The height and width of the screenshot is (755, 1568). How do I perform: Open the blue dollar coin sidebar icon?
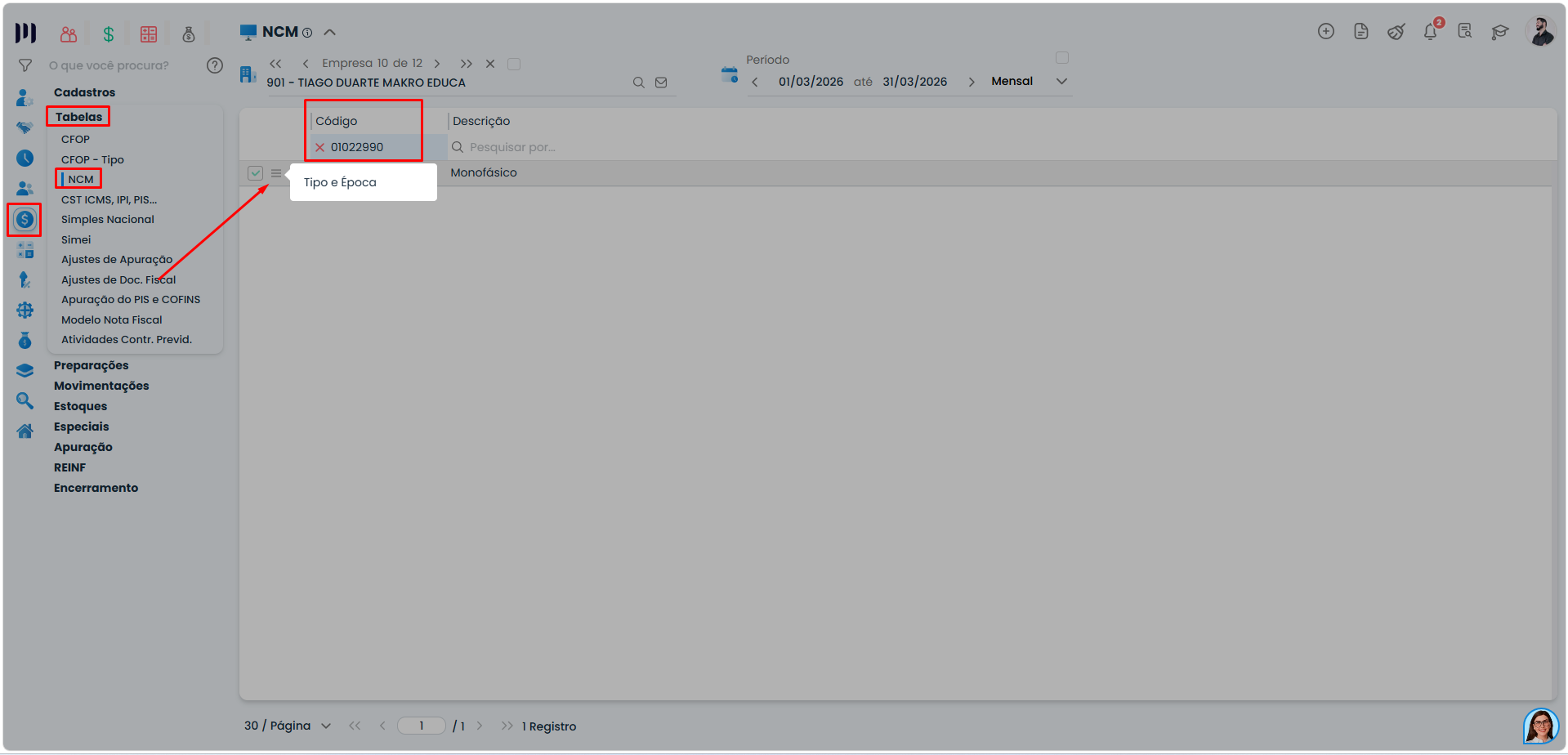pyautogui.click(x=25, y=219)
